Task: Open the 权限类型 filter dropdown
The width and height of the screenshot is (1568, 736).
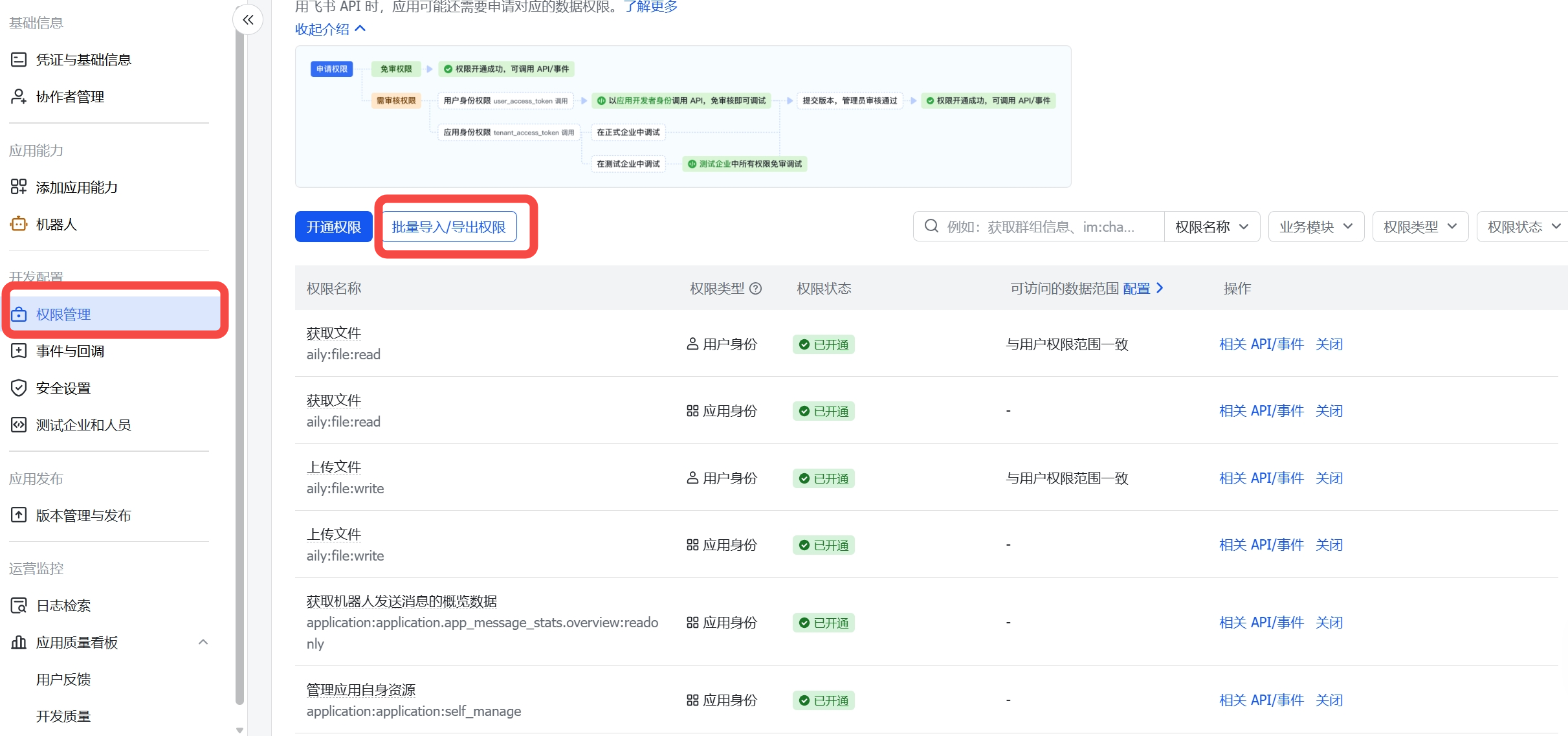Action: (x=1420, y=227)
